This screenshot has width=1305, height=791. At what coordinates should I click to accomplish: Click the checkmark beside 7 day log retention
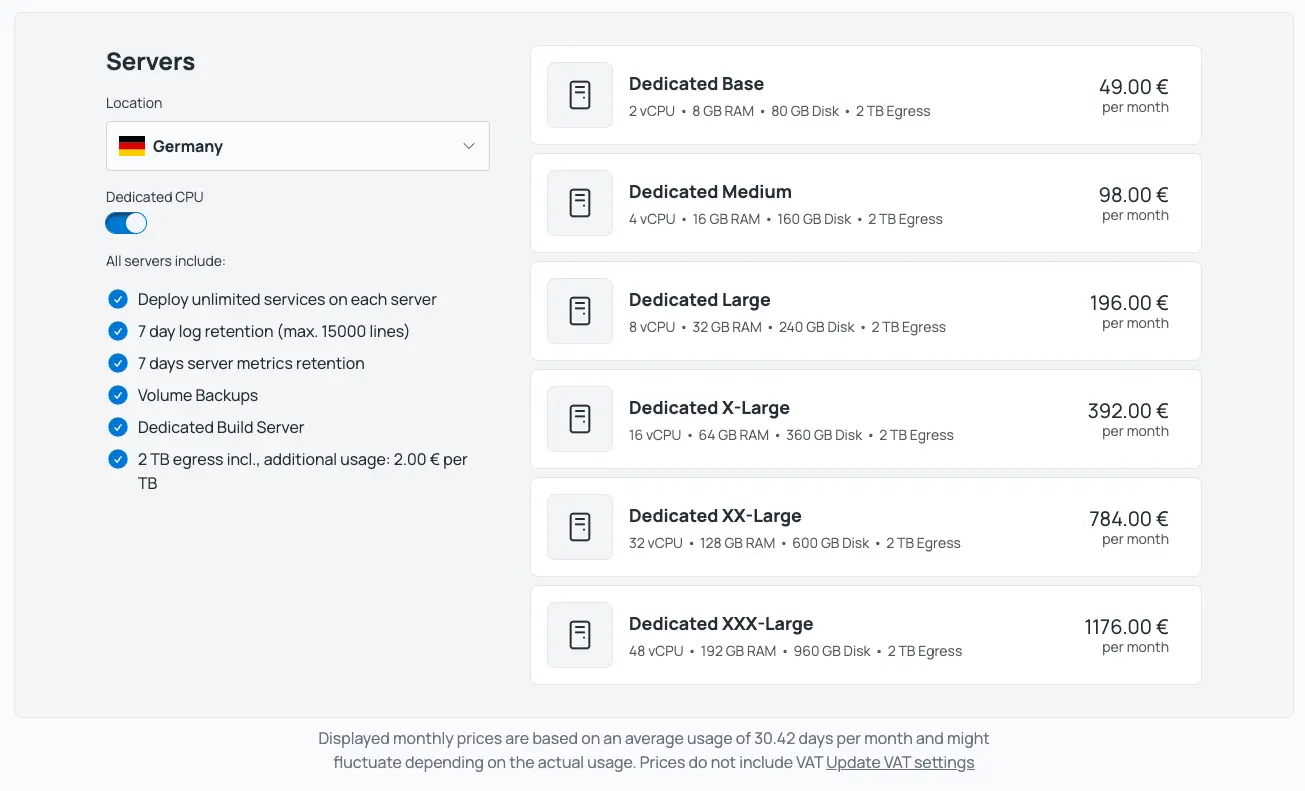point(118,331)
